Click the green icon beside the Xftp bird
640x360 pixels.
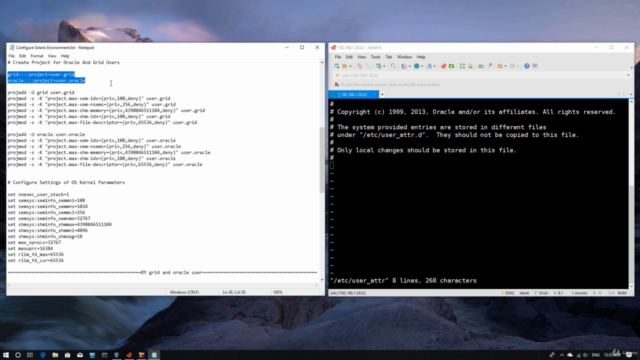point(451,66)
